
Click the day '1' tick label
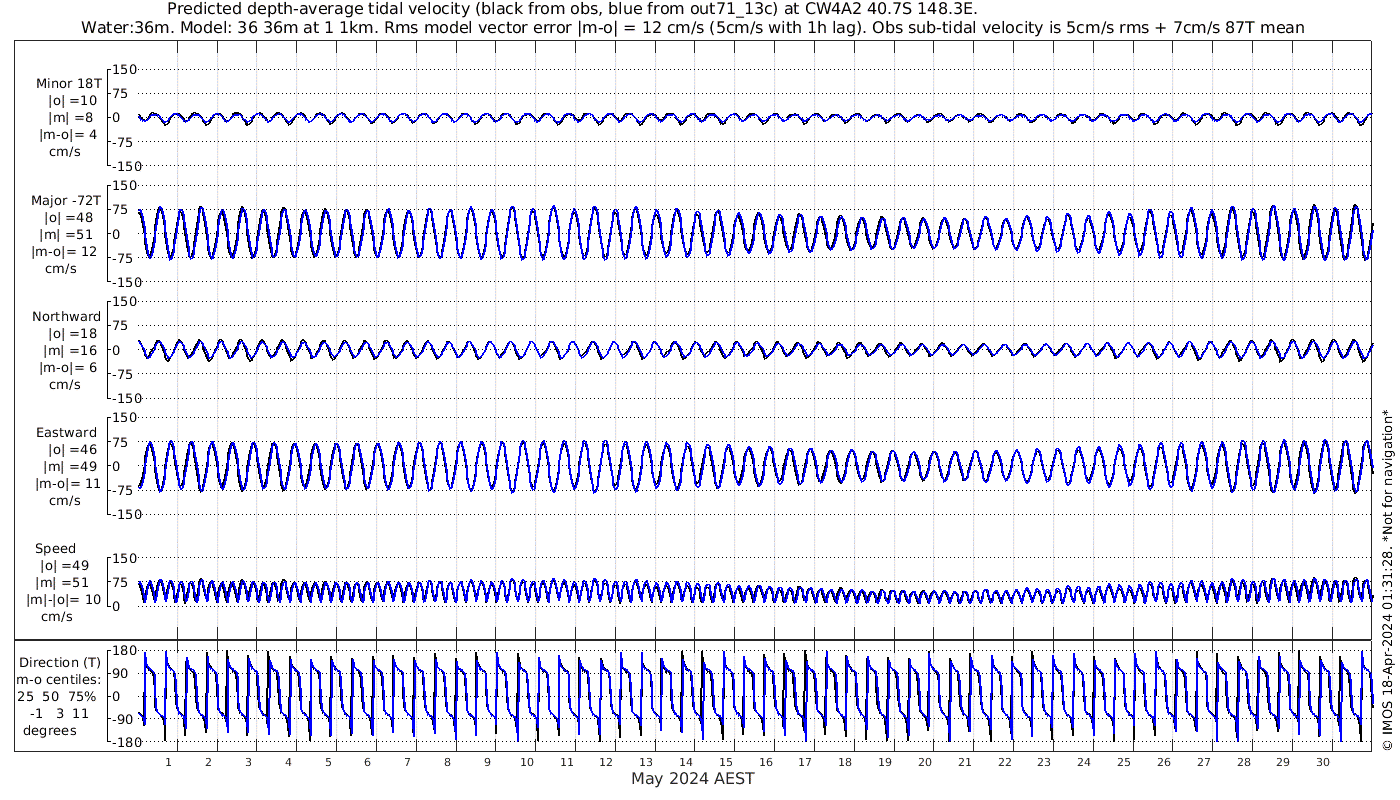click(168, 762)
